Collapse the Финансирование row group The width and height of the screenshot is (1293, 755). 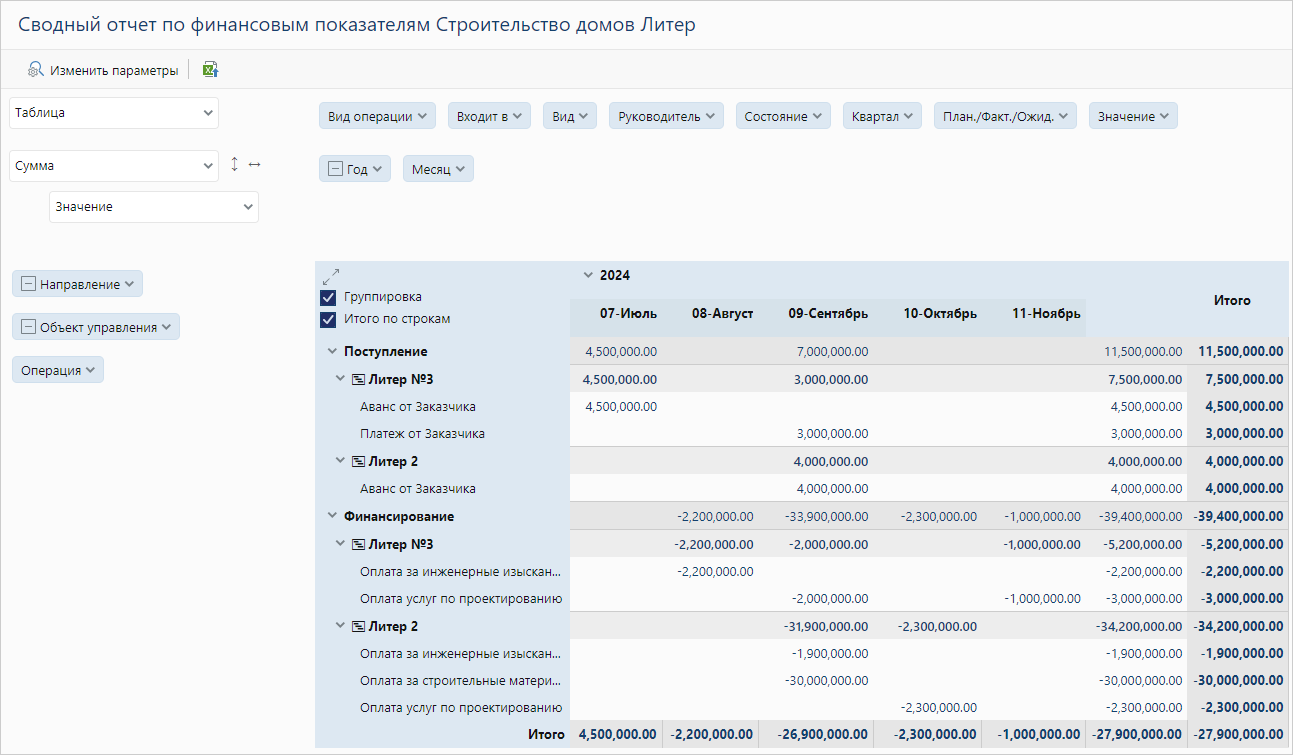tap(332, 517)
